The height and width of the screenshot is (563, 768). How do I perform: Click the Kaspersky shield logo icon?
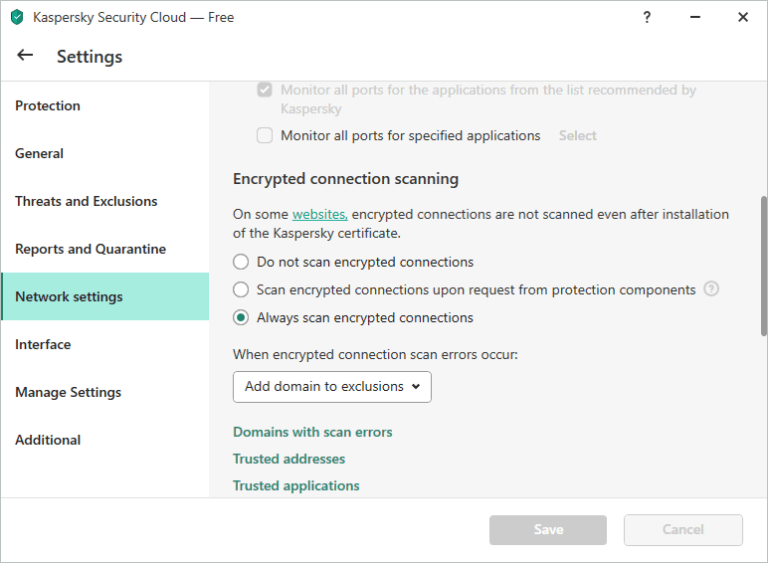click(17, 17)
